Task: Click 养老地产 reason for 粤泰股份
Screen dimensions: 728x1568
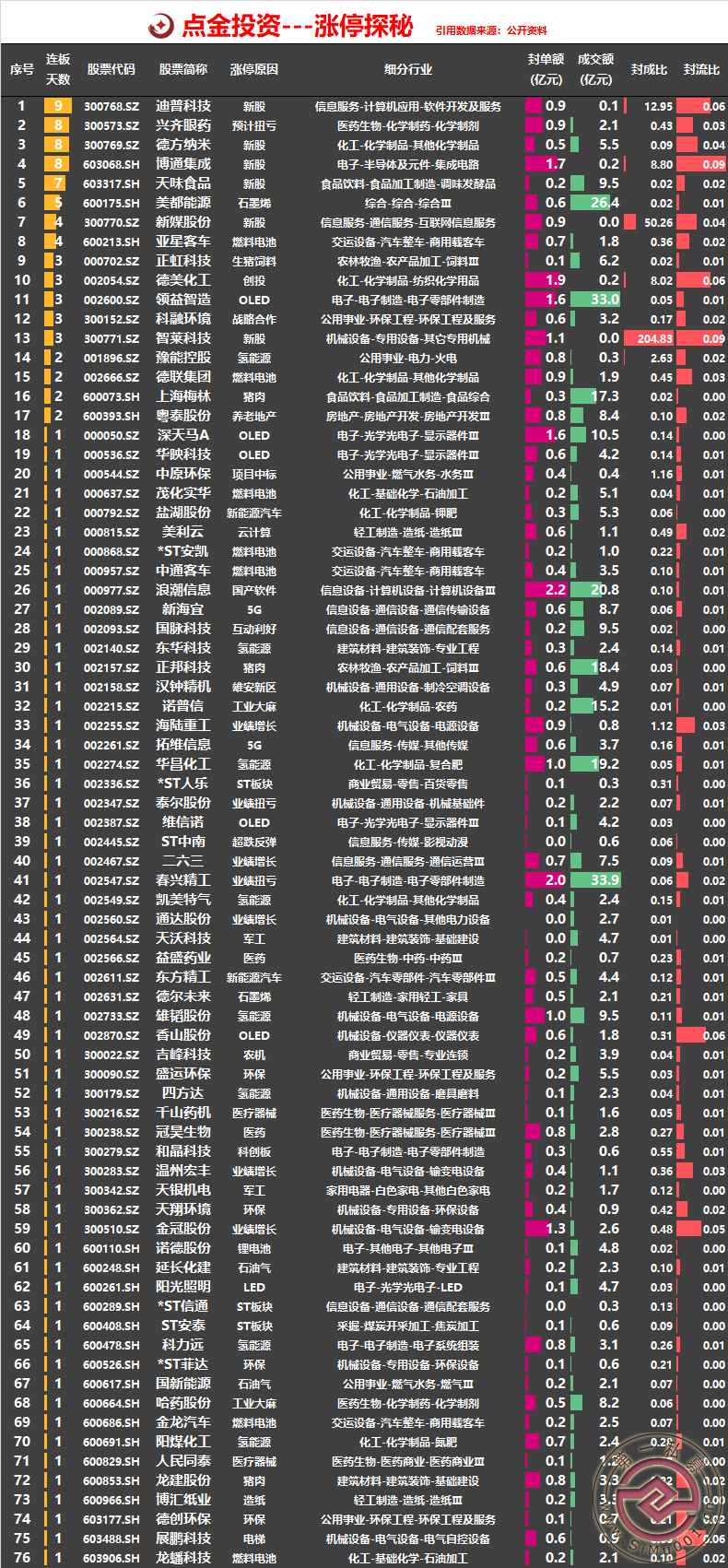Action: (254, 417)
